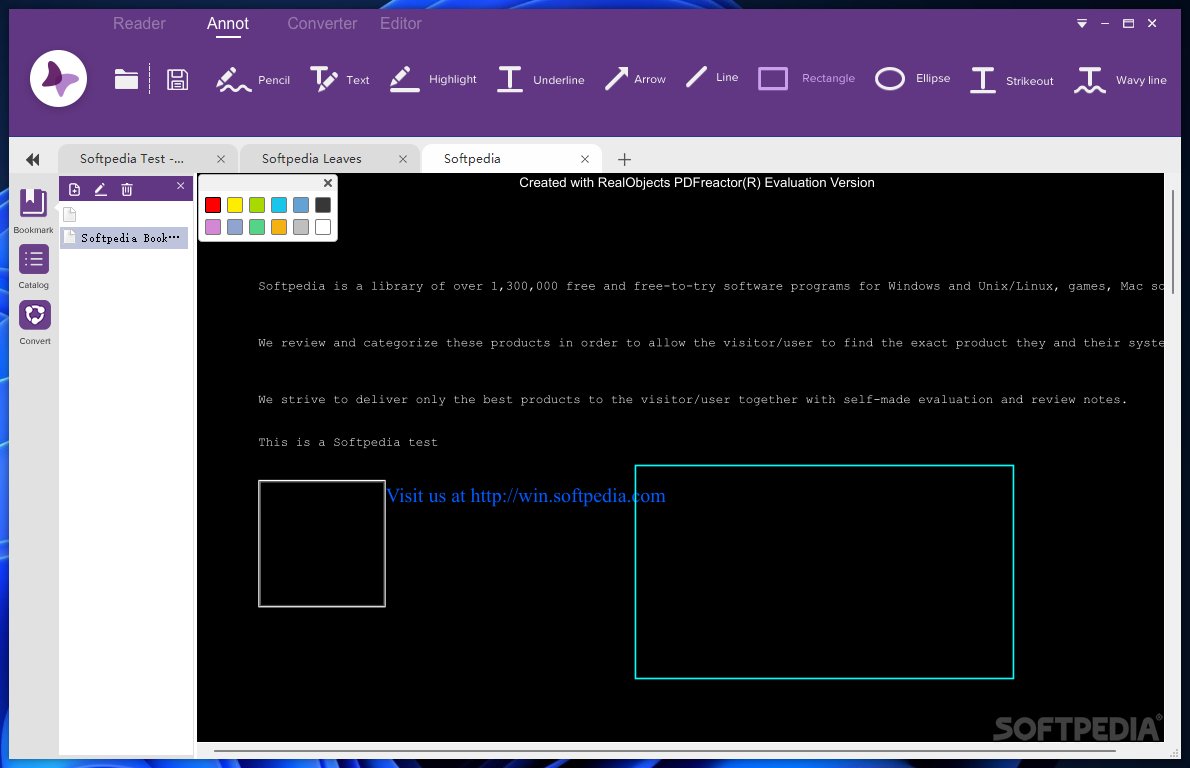Delete bookmark with trash icon
This screenshot has height=768, width=1190.
(127, 190)
